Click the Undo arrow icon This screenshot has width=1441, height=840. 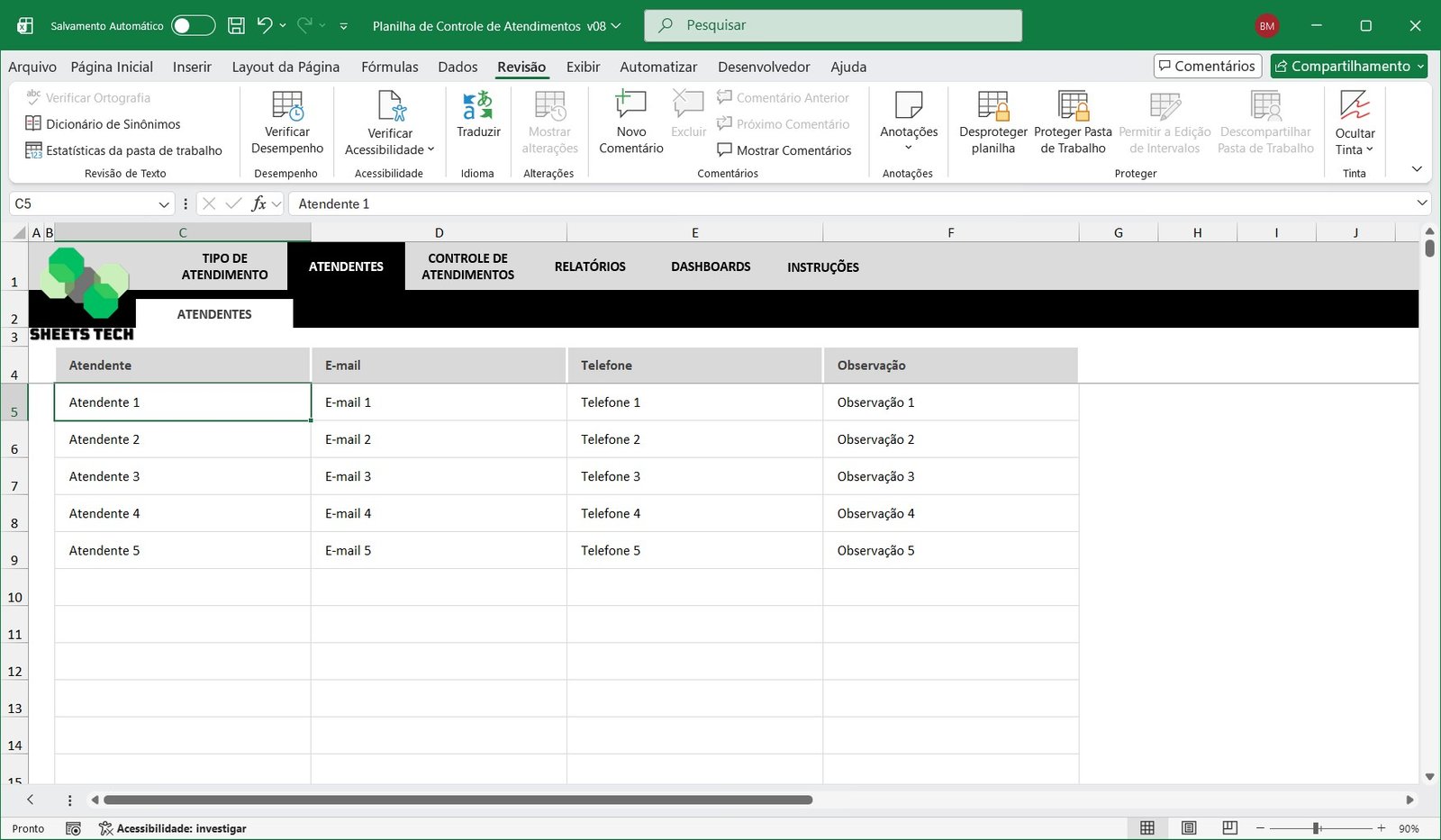click(265, 25)
